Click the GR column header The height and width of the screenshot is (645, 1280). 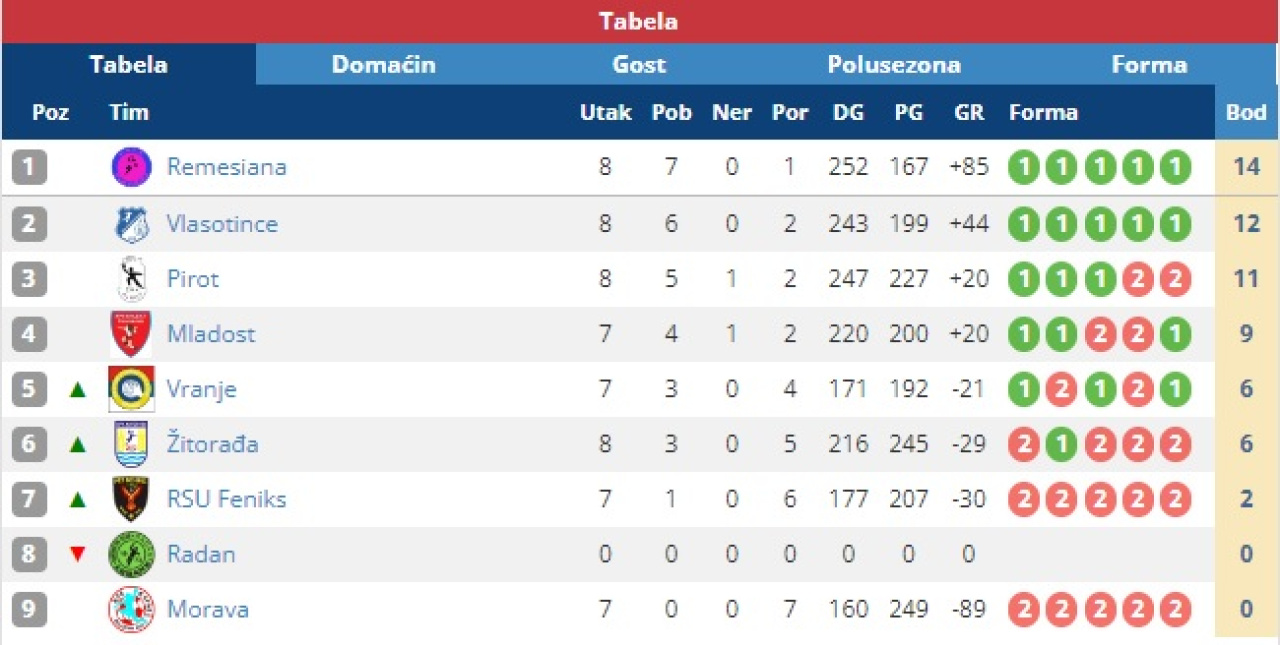(x=969, y=112)
